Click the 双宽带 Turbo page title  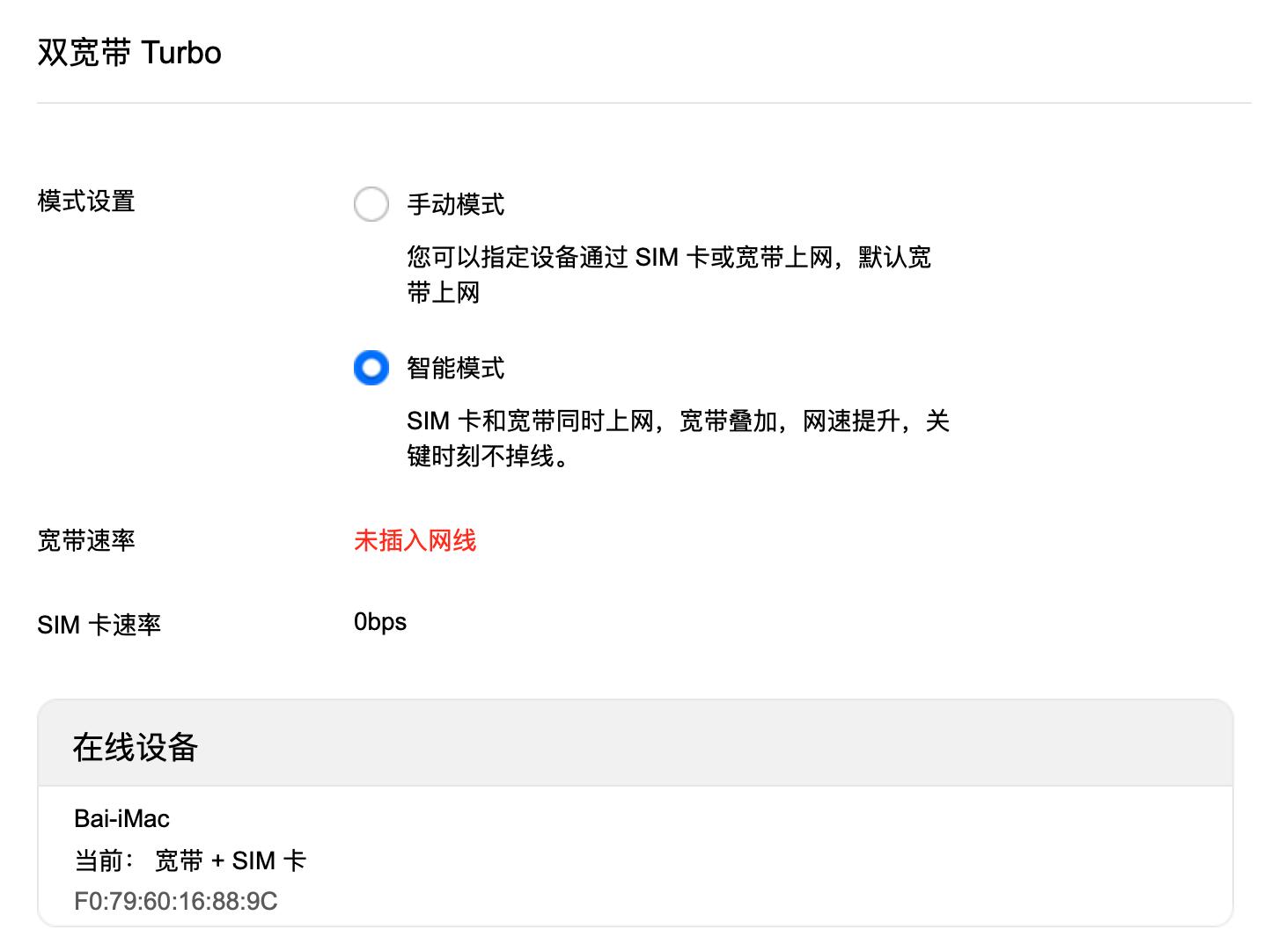129,53
